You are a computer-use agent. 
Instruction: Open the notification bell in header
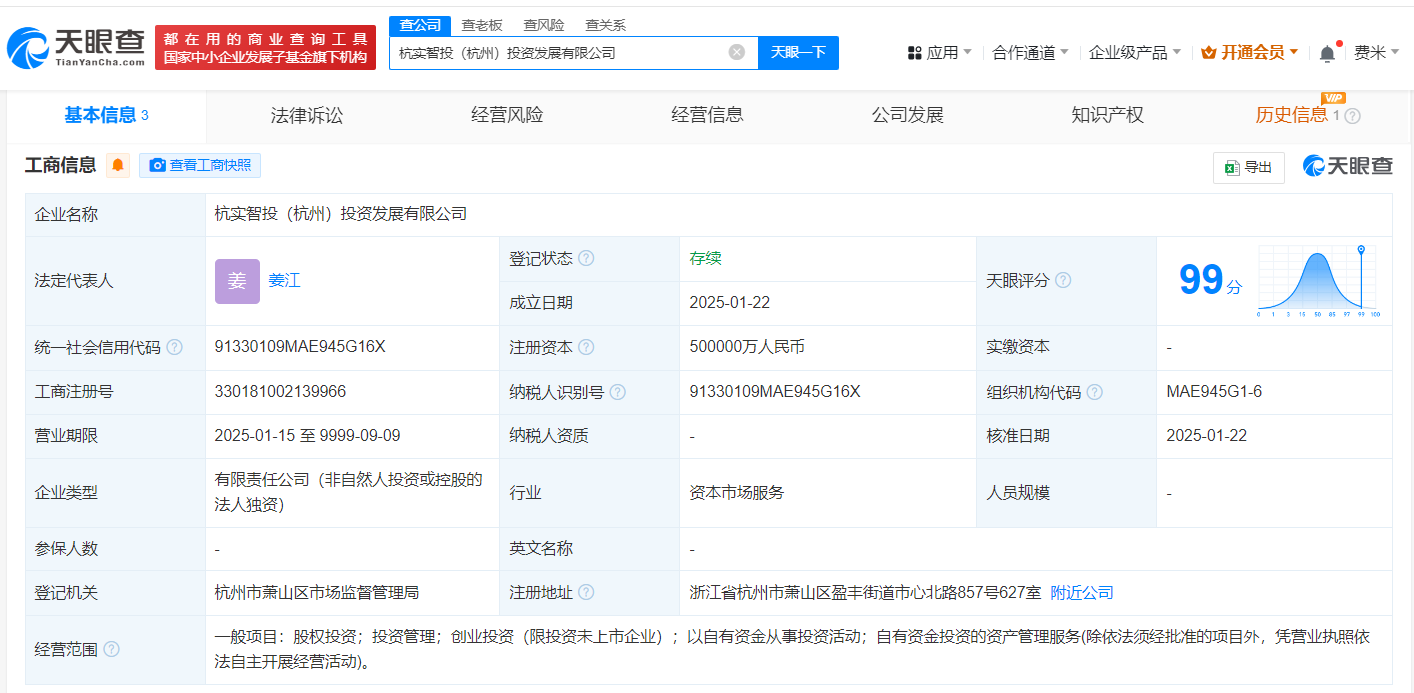point(1327,53)
